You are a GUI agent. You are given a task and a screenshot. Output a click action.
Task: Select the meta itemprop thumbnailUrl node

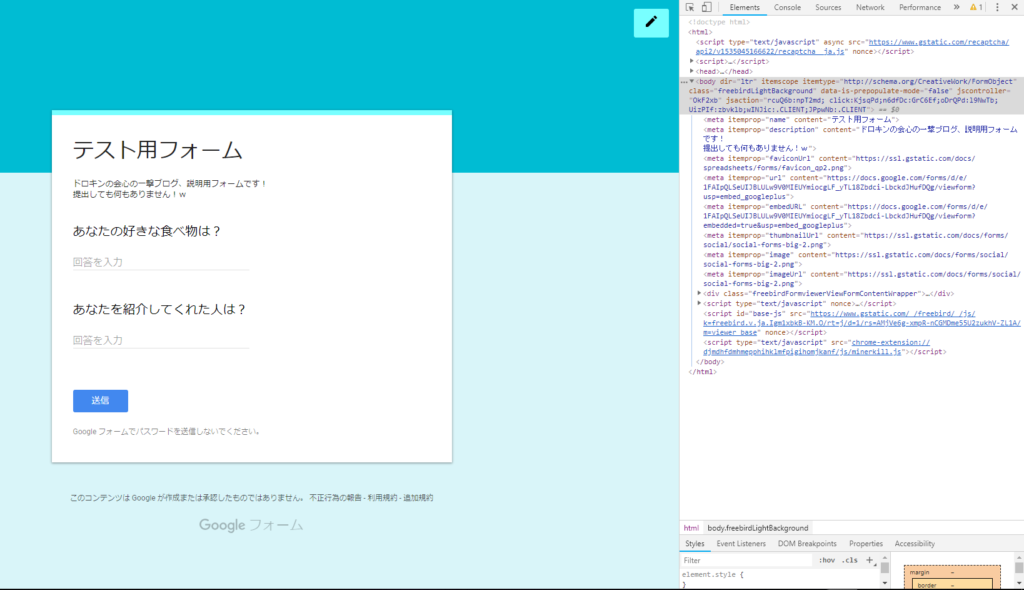pos(856,240)
